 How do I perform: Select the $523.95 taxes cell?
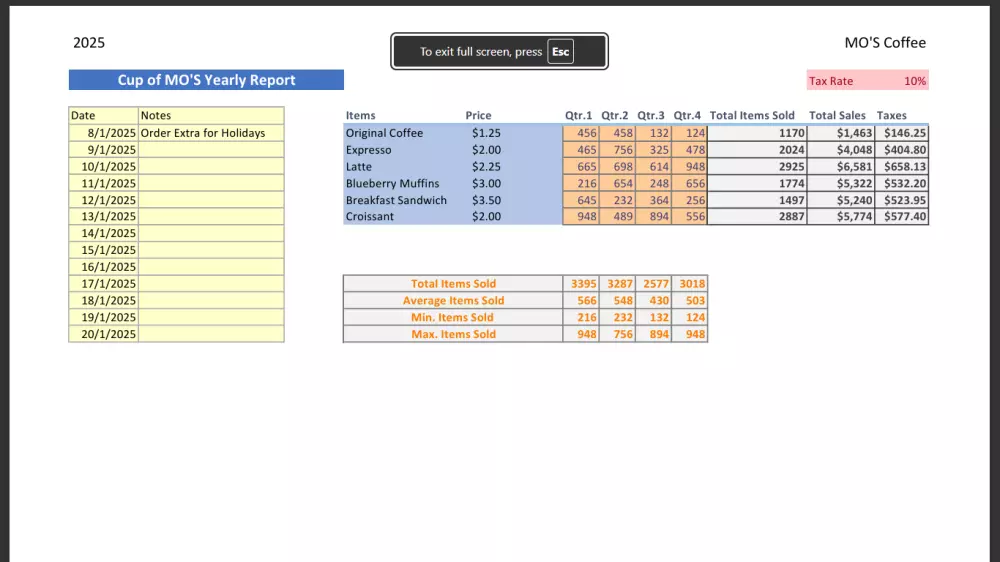tap(901, 200)
